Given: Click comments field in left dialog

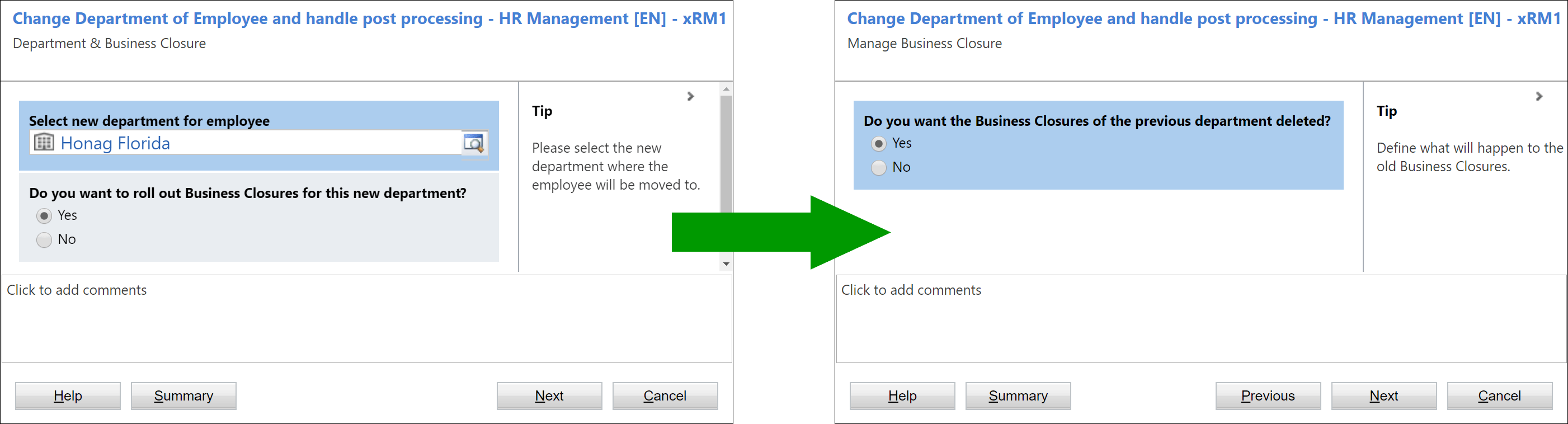Looking at the screenshot, I should click(x=366, y=319).
